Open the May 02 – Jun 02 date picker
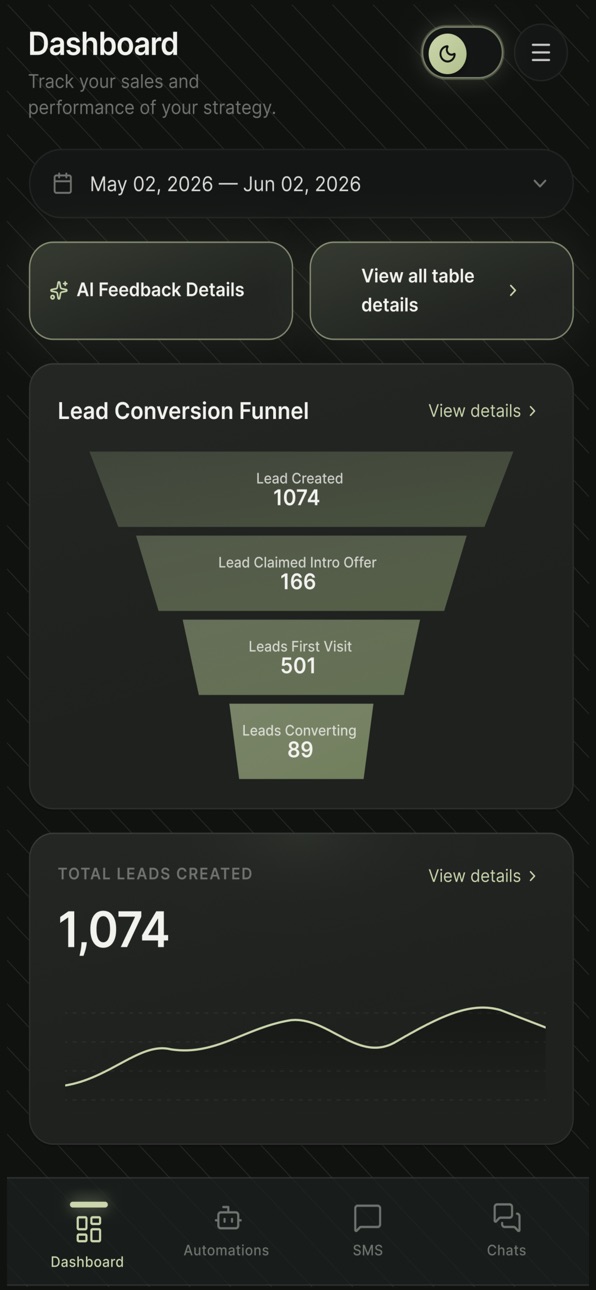 tap(301, 184)
